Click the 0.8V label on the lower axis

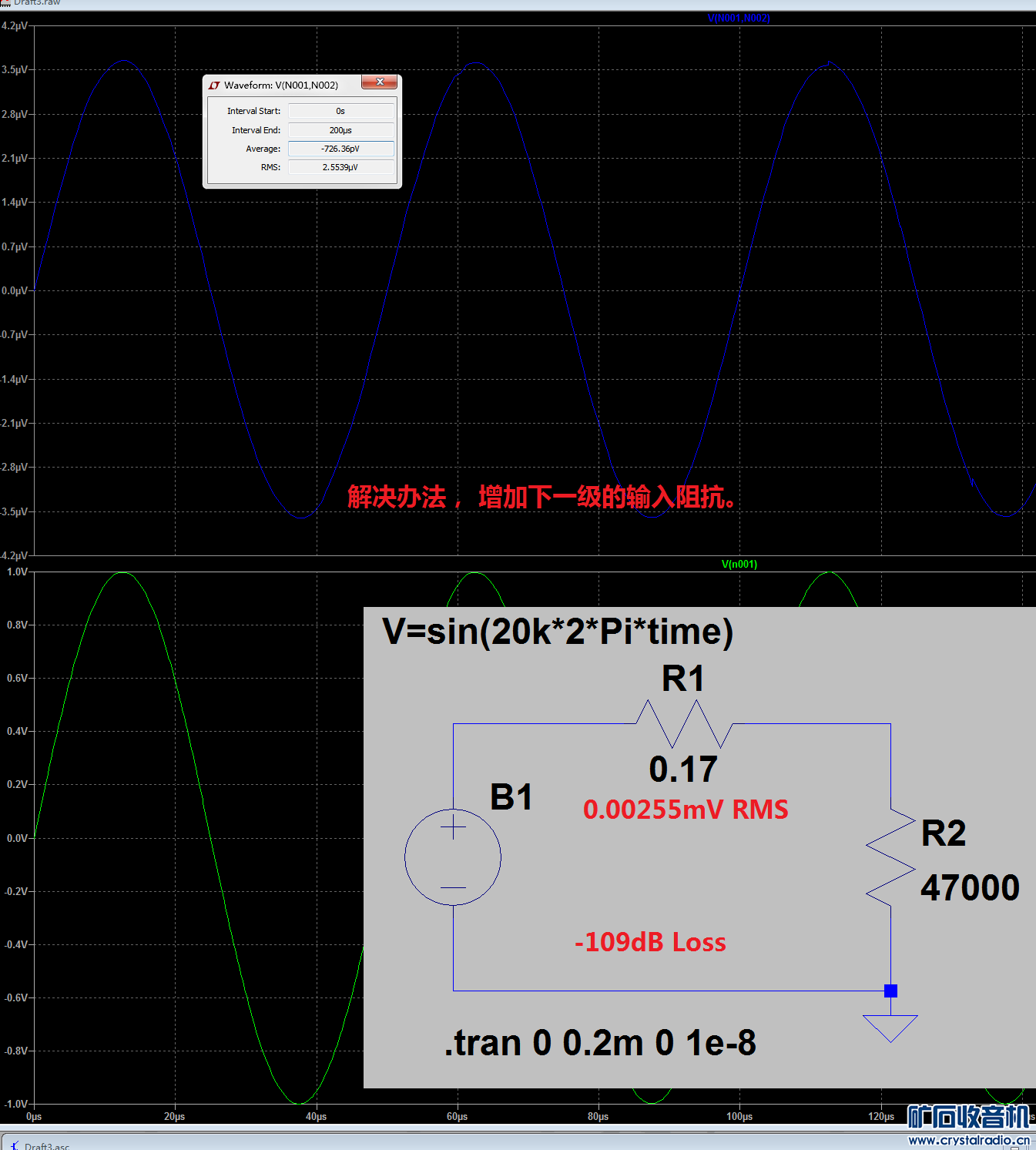[18, 625]
